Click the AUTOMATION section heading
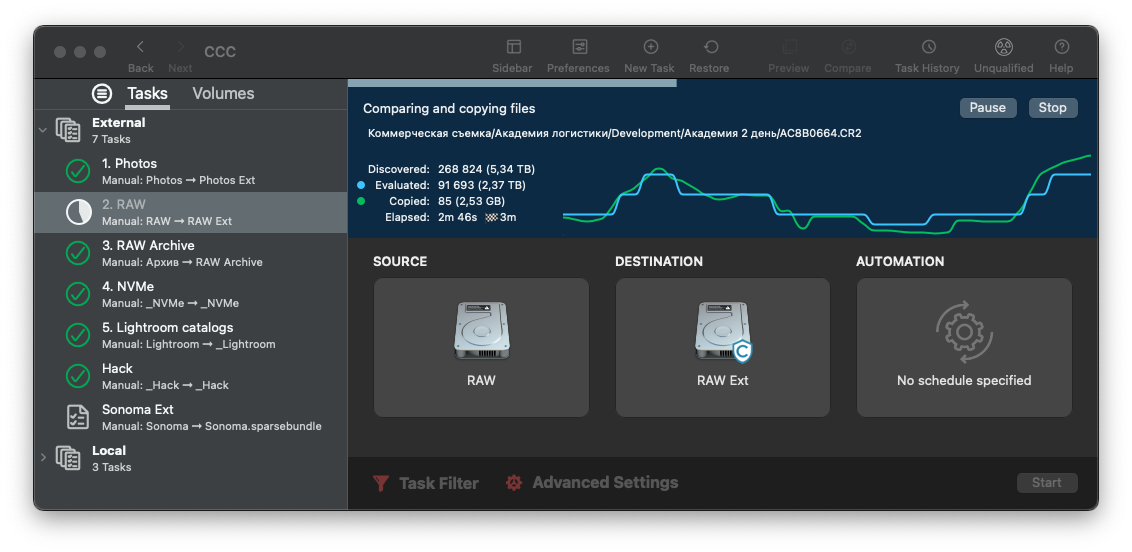 (900, 261)
